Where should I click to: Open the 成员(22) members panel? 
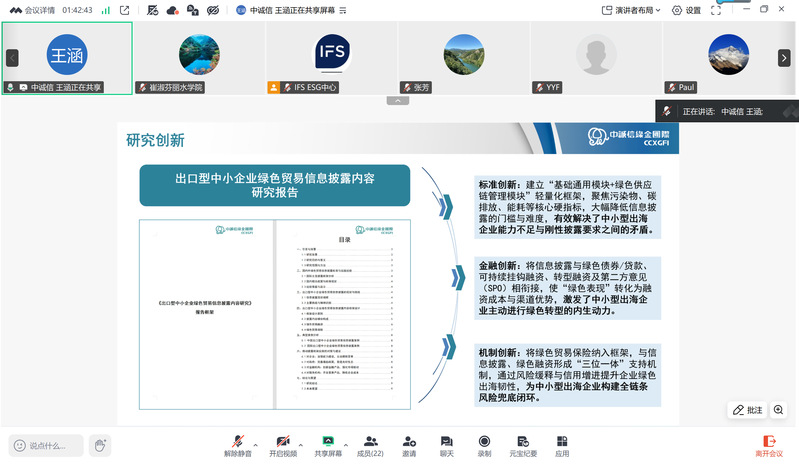click(370, 446)
